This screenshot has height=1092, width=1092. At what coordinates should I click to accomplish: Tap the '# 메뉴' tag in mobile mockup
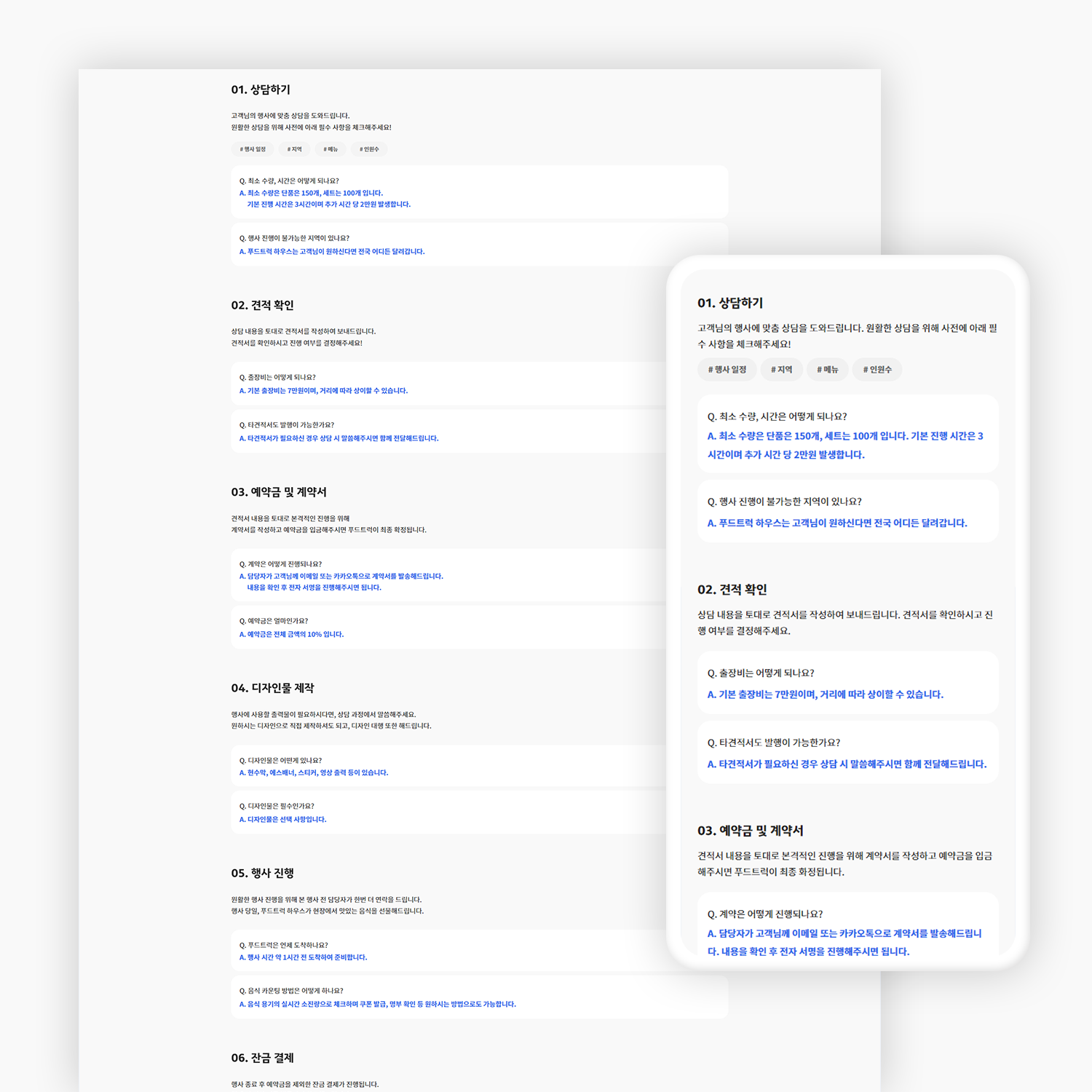click(x=828, y=370)
